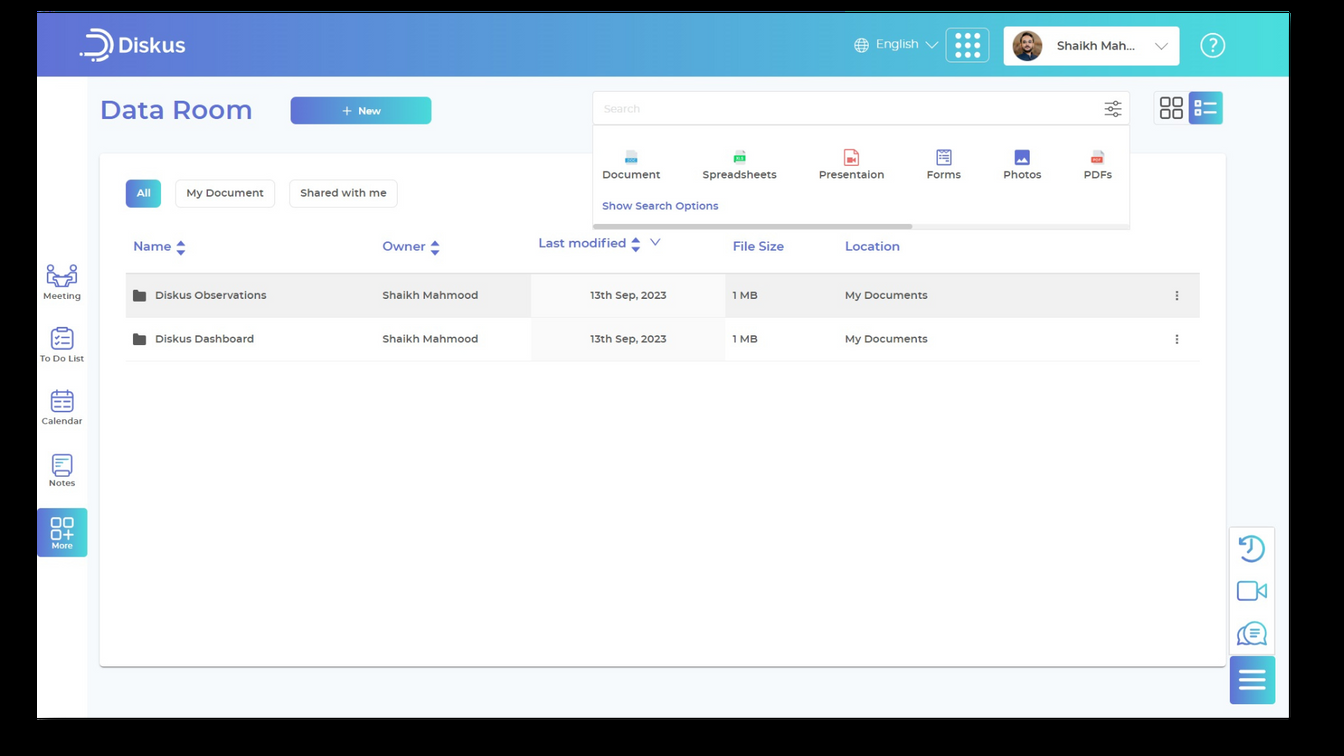Switch to list view

1206,108
